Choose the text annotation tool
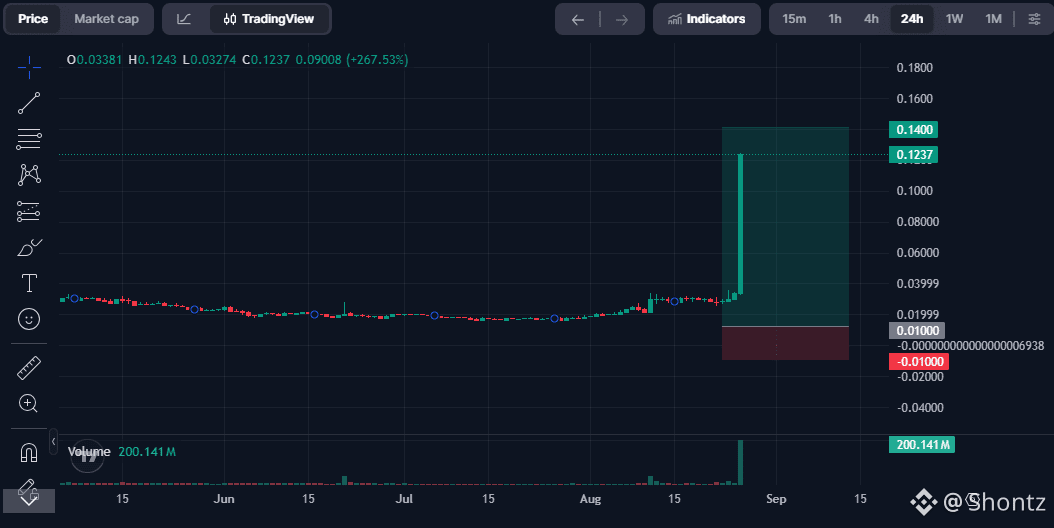Viewport: 1054px width, 528px height. click(x=29, y=283)
